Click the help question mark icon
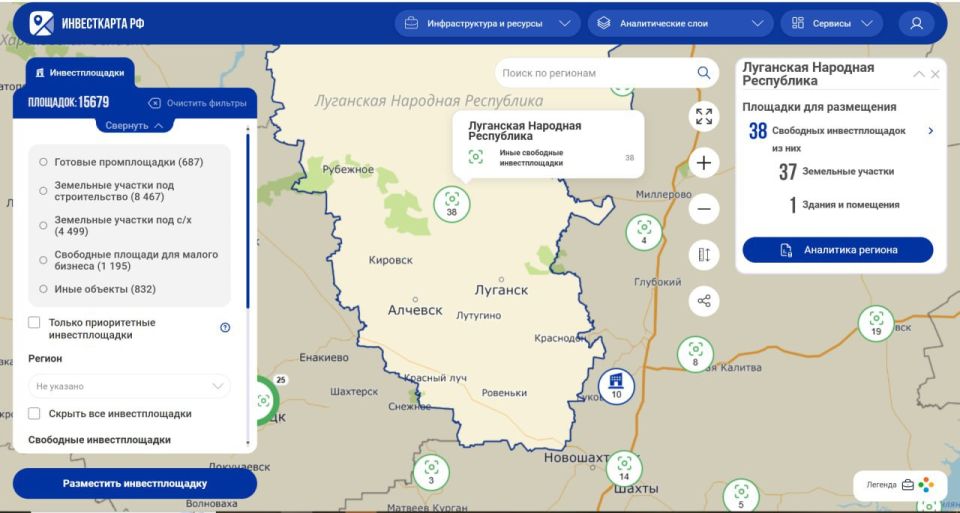The height and width of the screenshot is (513, 960). coord(225,327)
